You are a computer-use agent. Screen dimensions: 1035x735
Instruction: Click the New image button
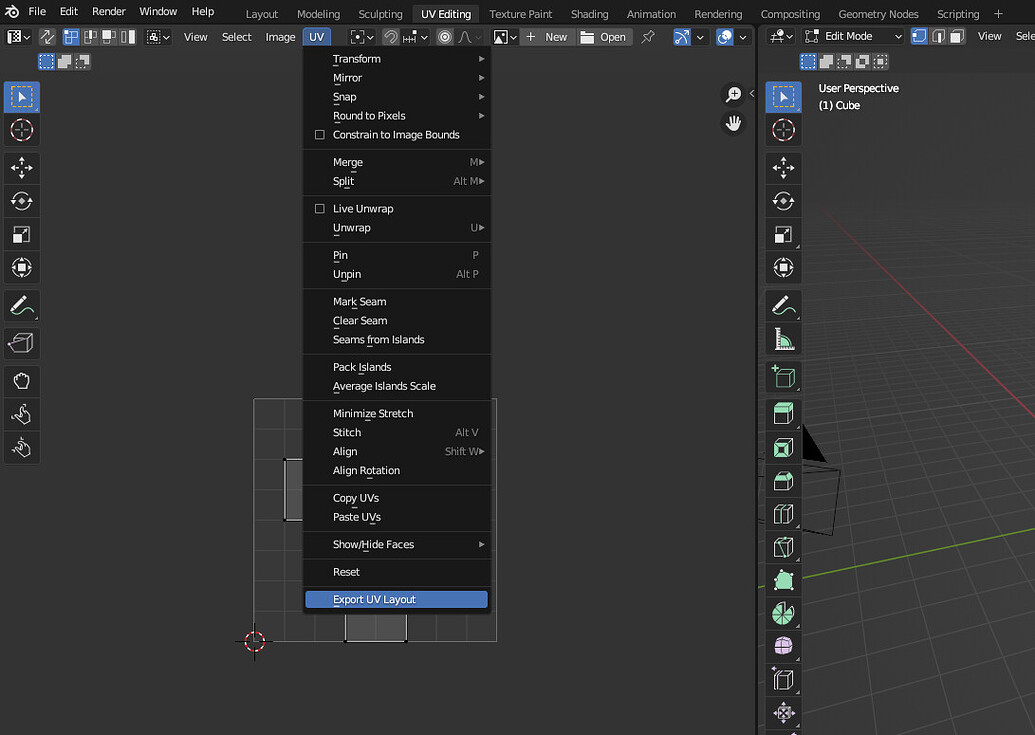point(547,37)
